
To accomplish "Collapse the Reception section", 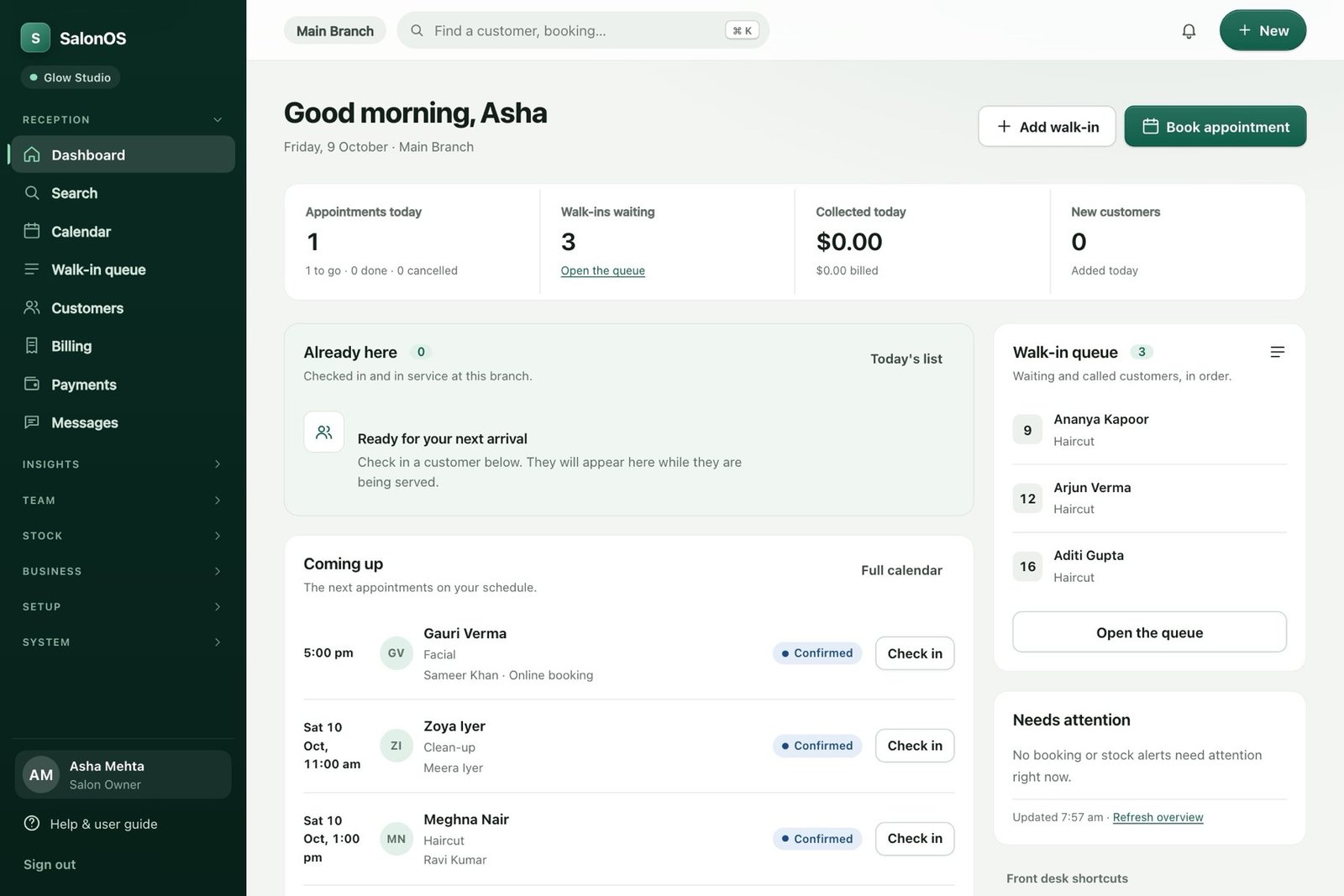I will coord(123,119).
